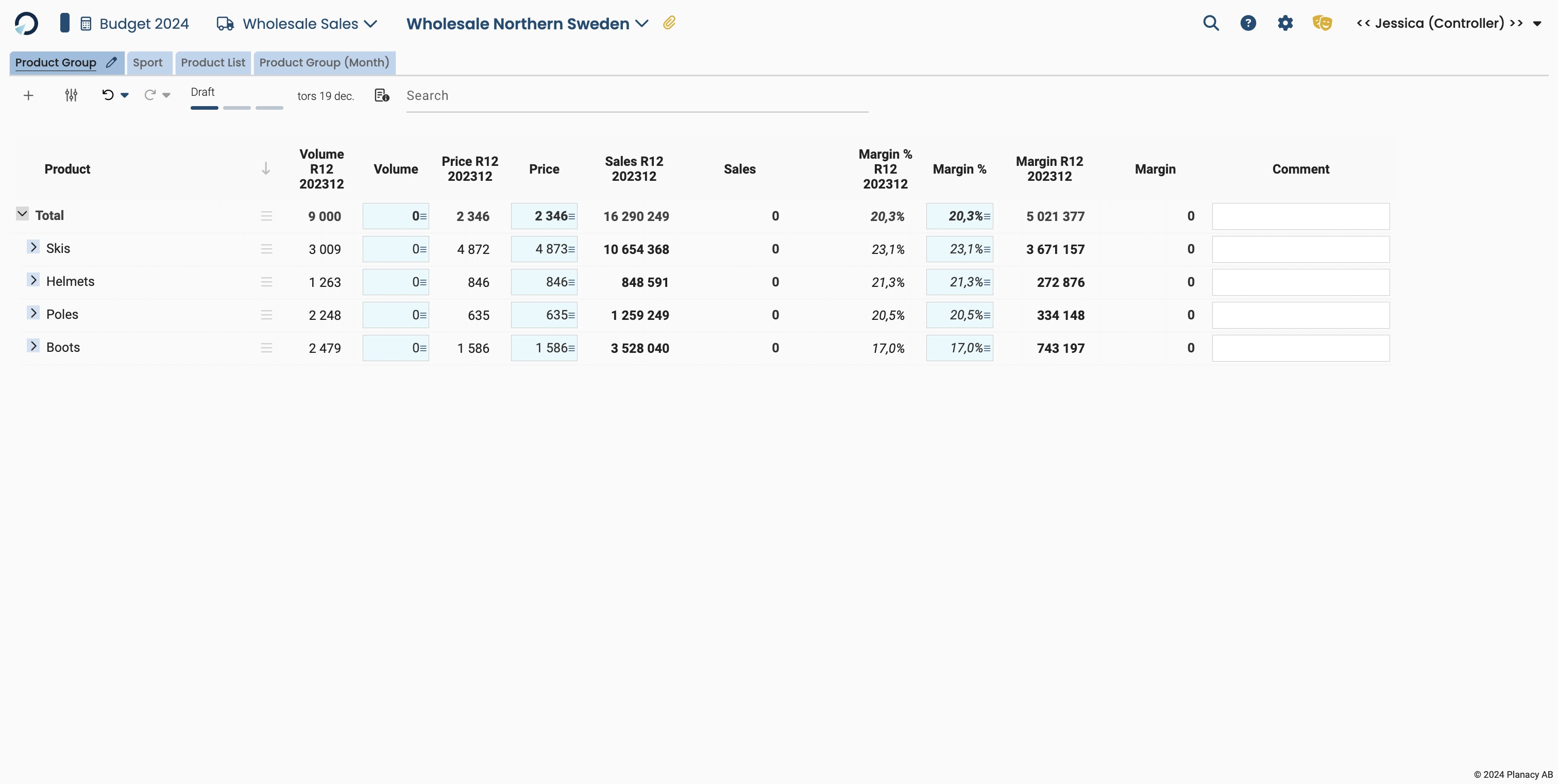Open the filter sliders icon
The height and width of the screenshot is (784, 1558).
(x=72, y=95)
